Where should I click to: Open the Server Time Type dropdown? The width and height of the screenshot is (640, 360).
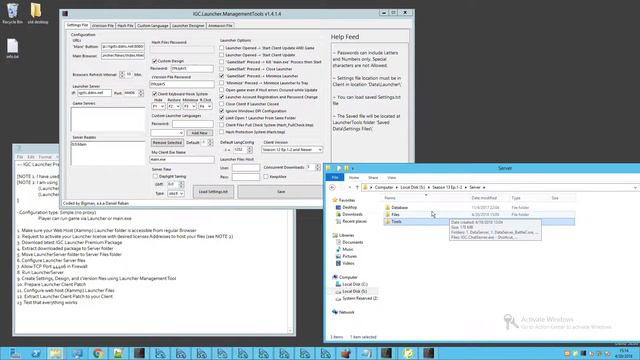click(176, 193)
